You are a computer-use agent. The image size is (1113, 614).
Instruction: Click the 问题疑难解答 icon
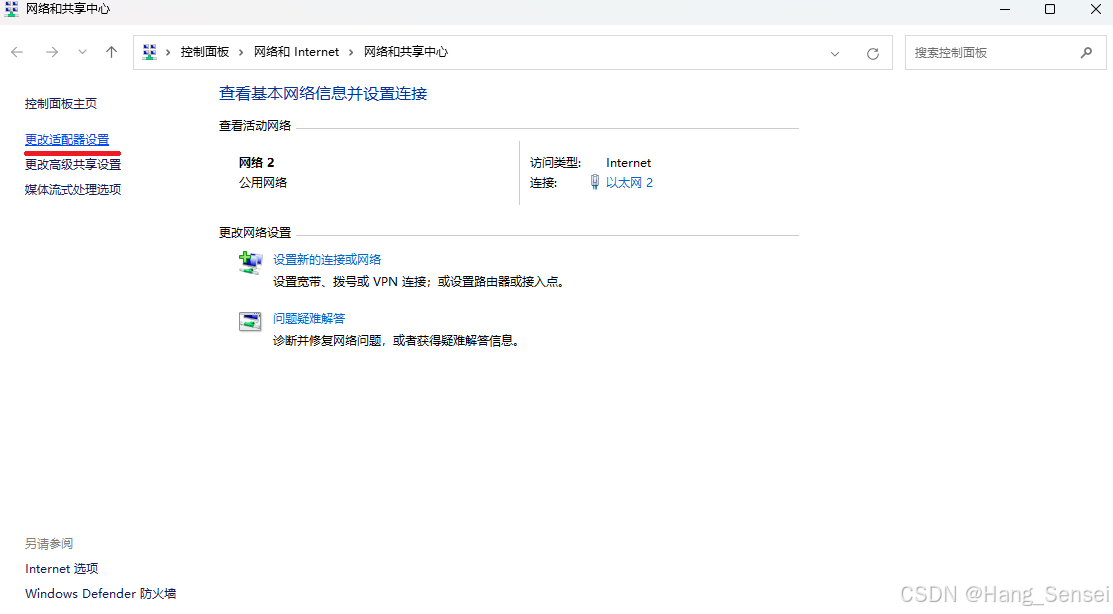pyautogui.click(x=250, y=322)
